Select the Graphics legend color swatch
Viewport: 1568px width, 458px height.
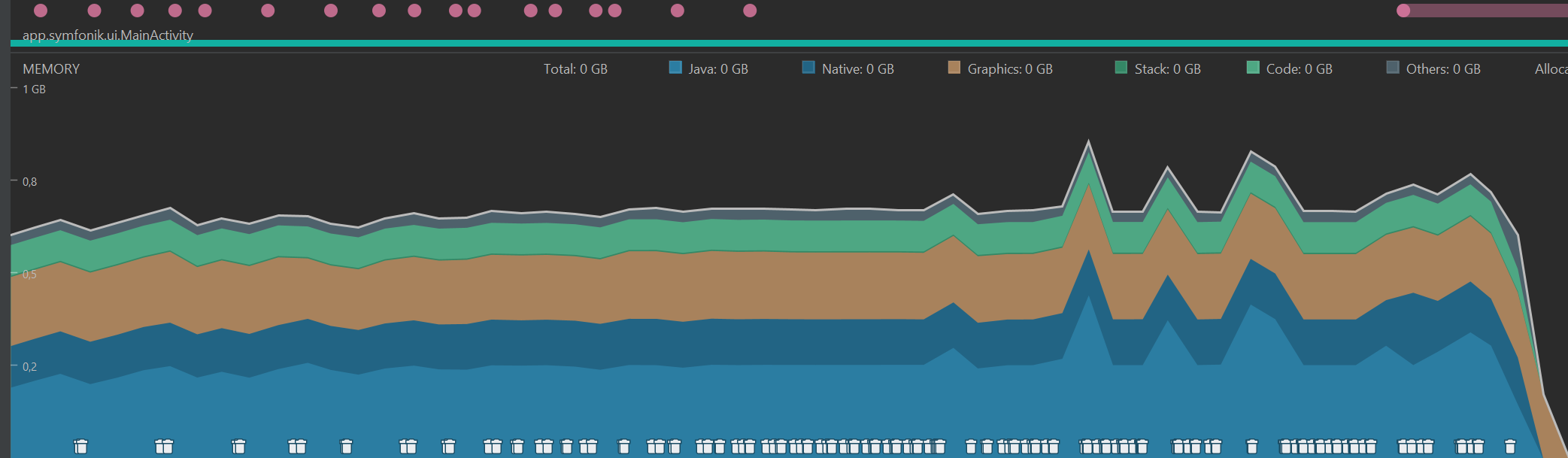954,68
